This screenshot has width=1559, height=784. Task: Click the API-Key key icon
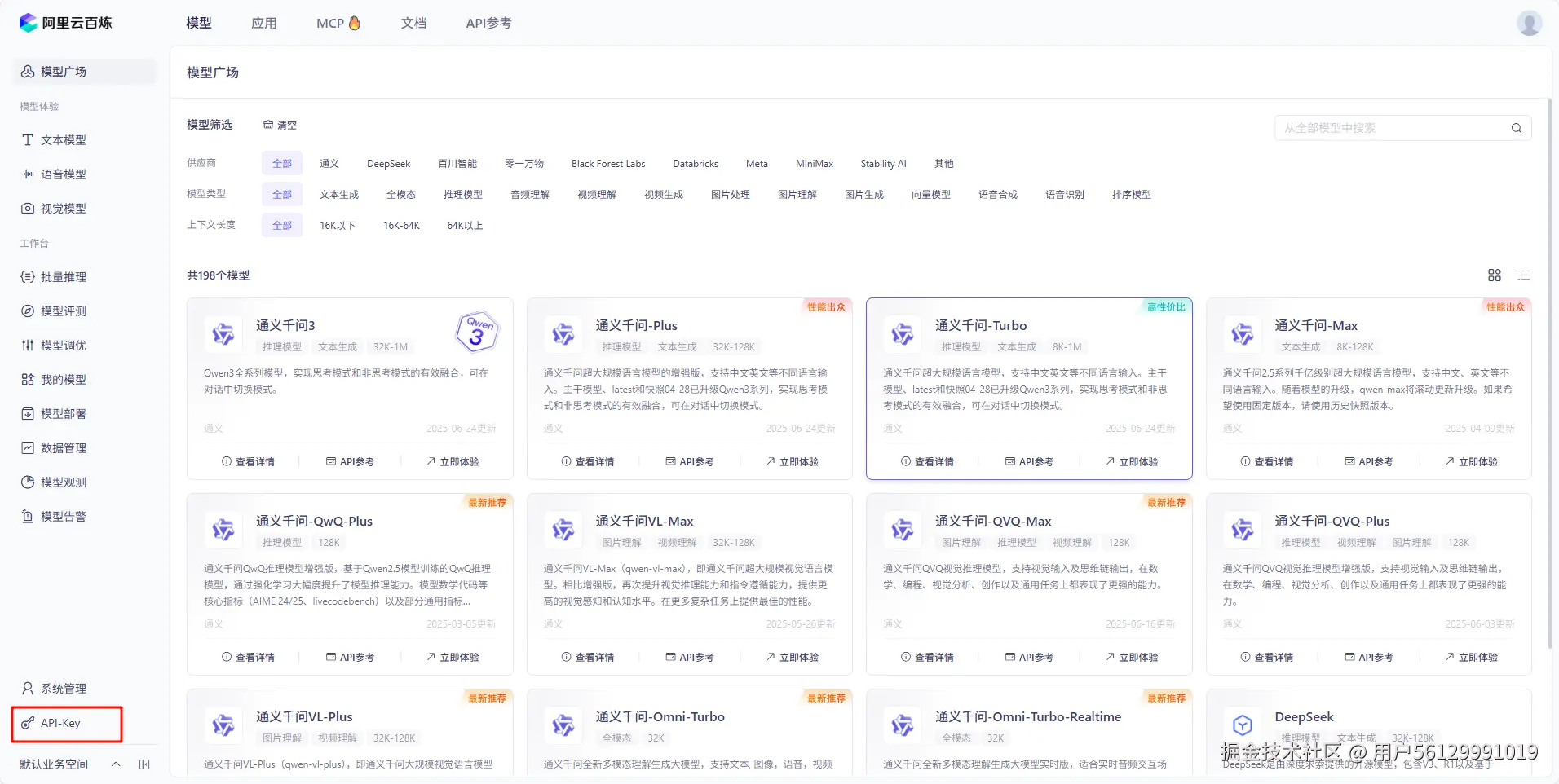click(x=28, y=723)
